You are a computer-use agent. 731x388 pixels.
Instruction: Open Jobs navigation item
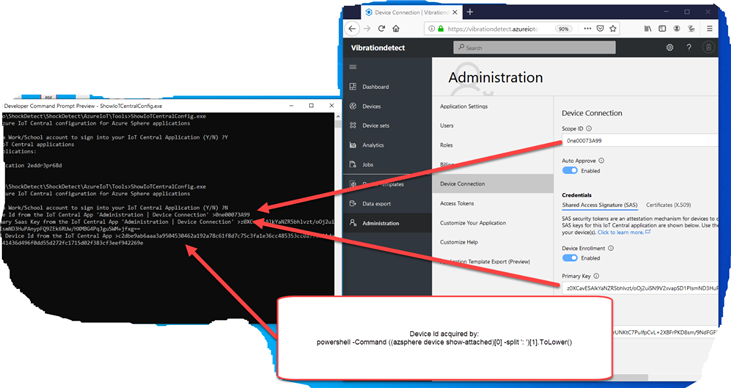coord(368,165)
